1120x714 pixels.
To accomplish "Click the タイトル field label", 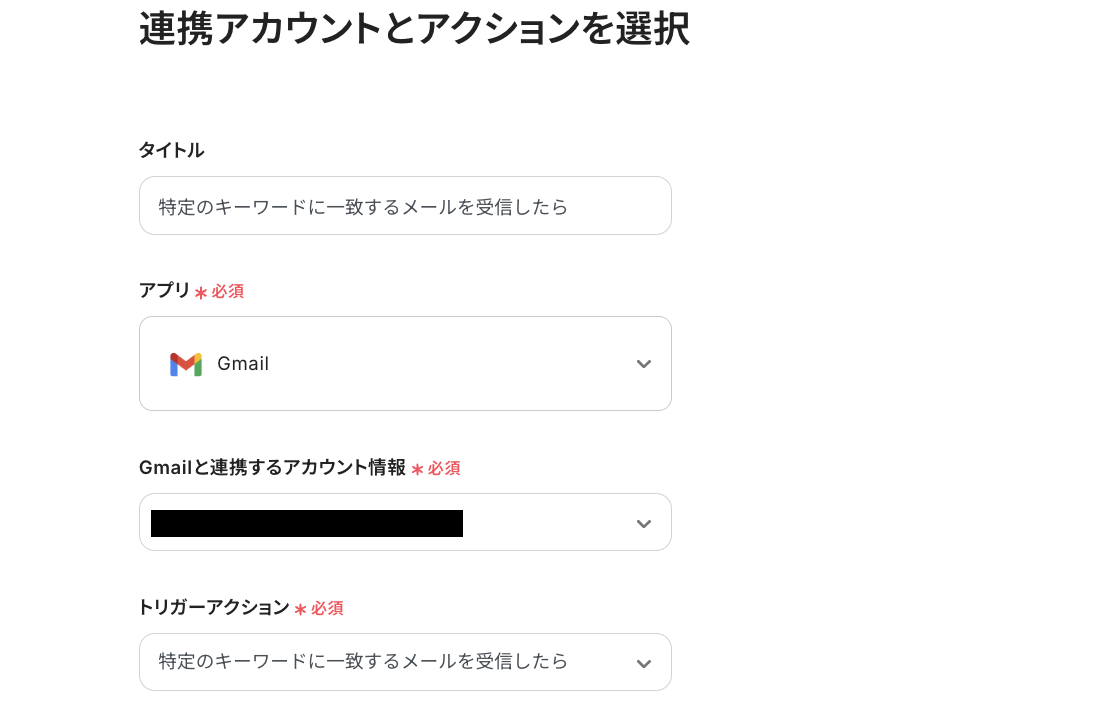I will pos(171,150).
